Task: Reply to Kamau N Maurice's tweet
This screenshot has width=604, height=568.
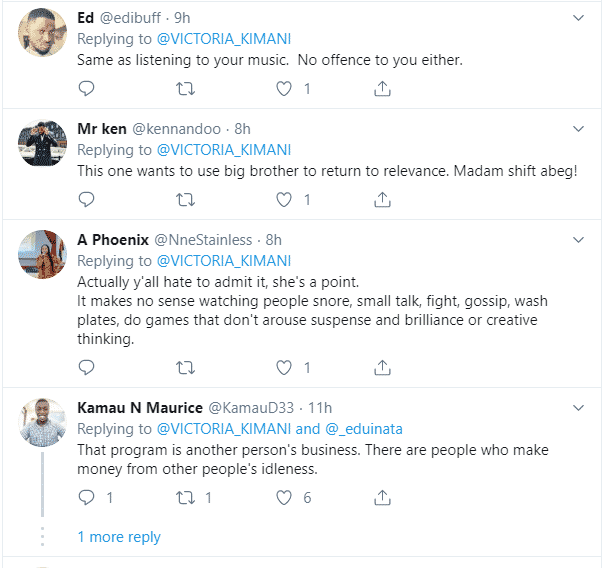Action: (x=86, y=497)
